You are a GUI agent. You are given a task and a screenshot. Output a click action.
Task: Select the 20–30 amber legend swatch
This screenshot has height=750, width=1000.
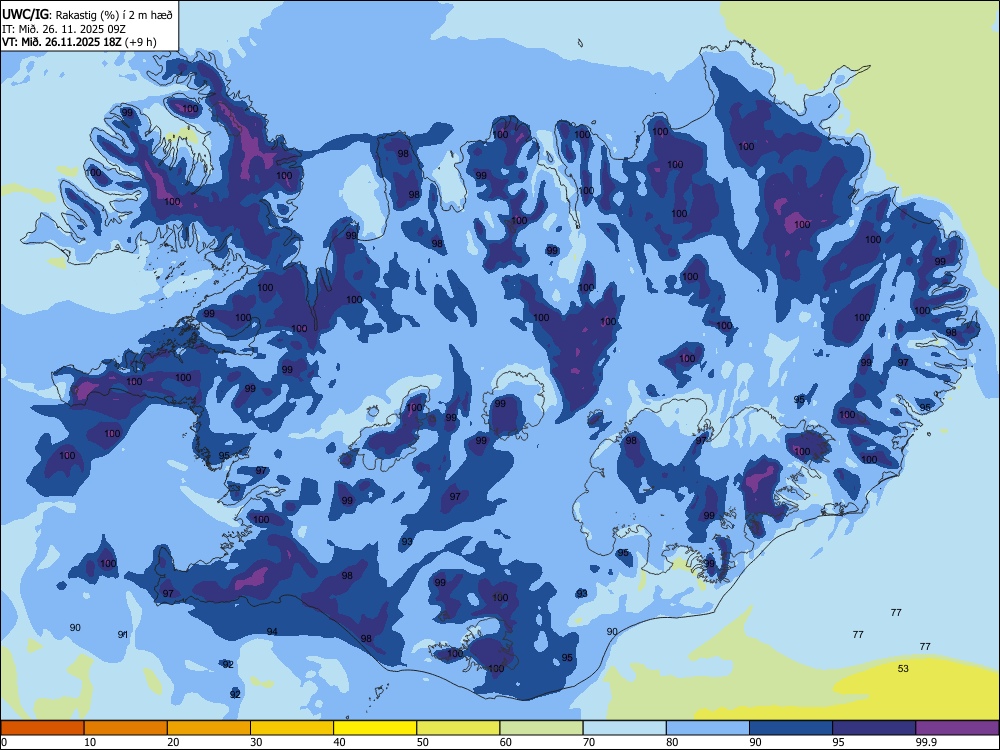(209, 728)
